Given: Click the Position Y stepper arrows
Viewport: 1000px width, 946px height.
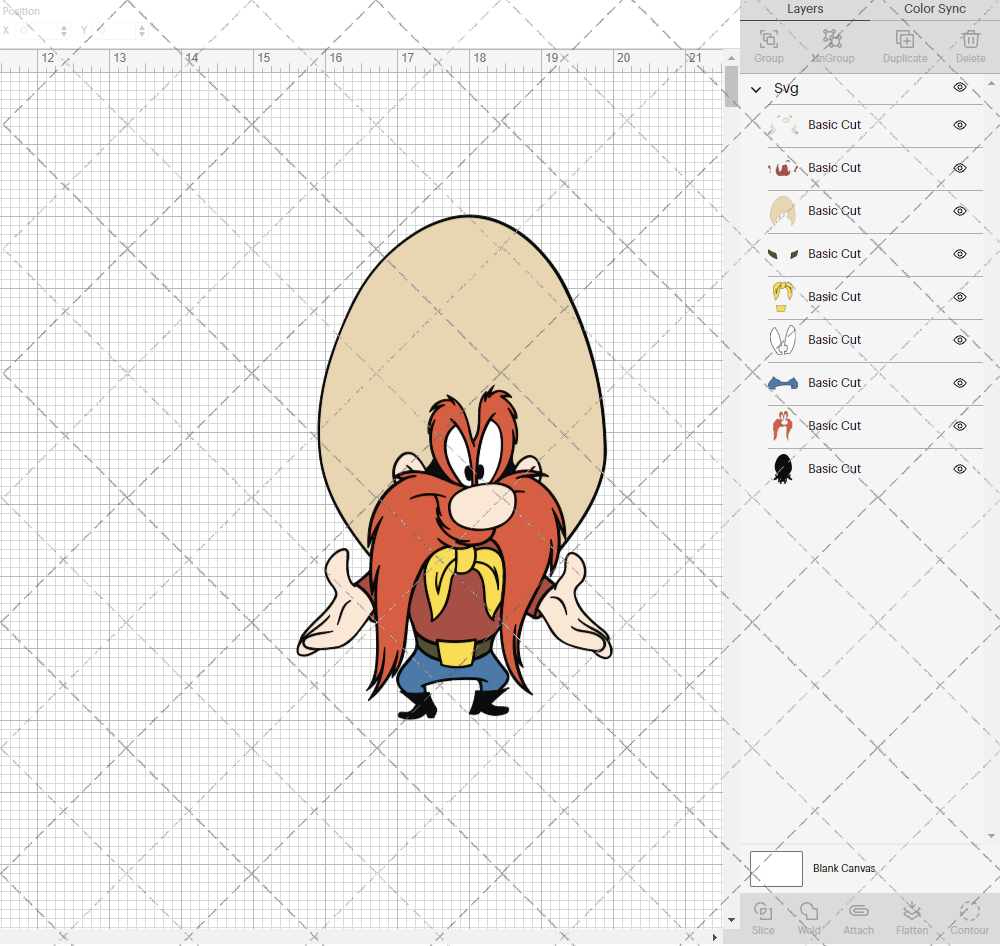Looking at the screenshot, I should coord(142,30).
